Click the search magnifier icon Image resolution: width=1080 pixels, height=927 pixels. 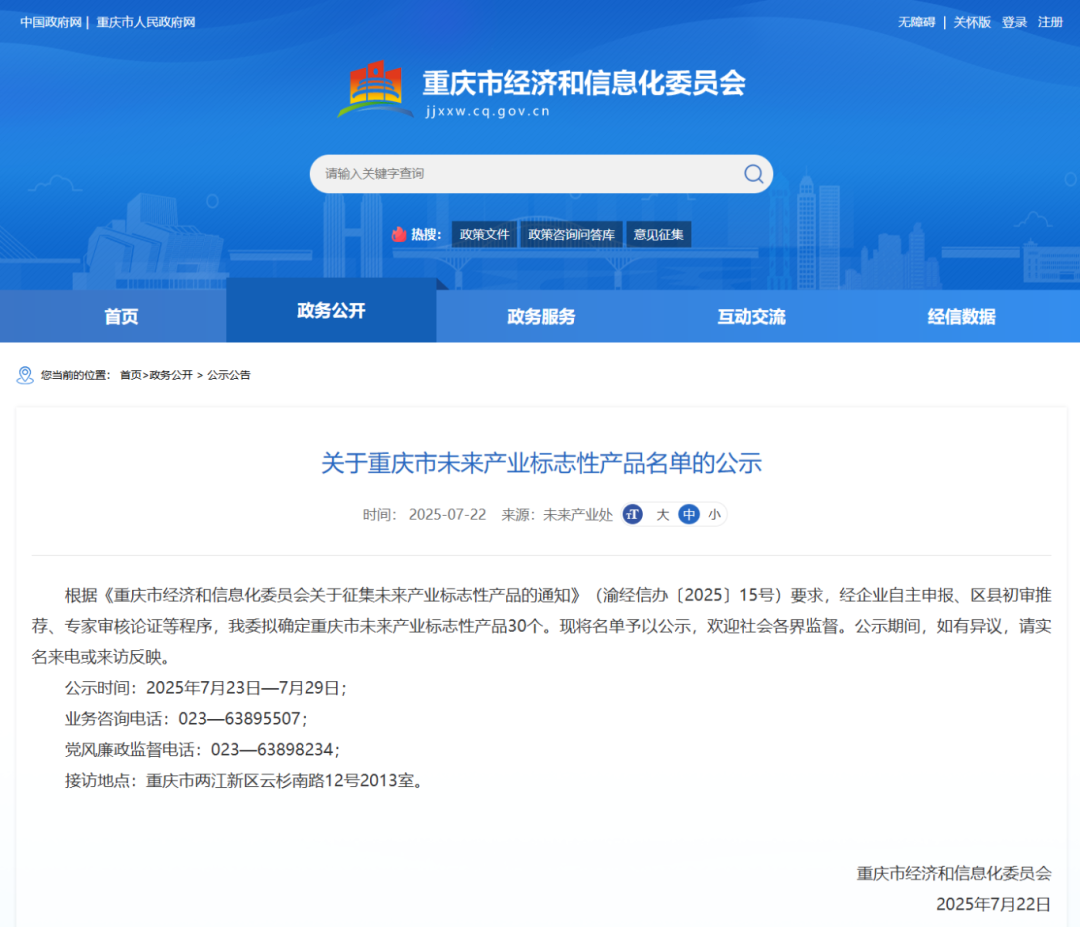point(753,174)
